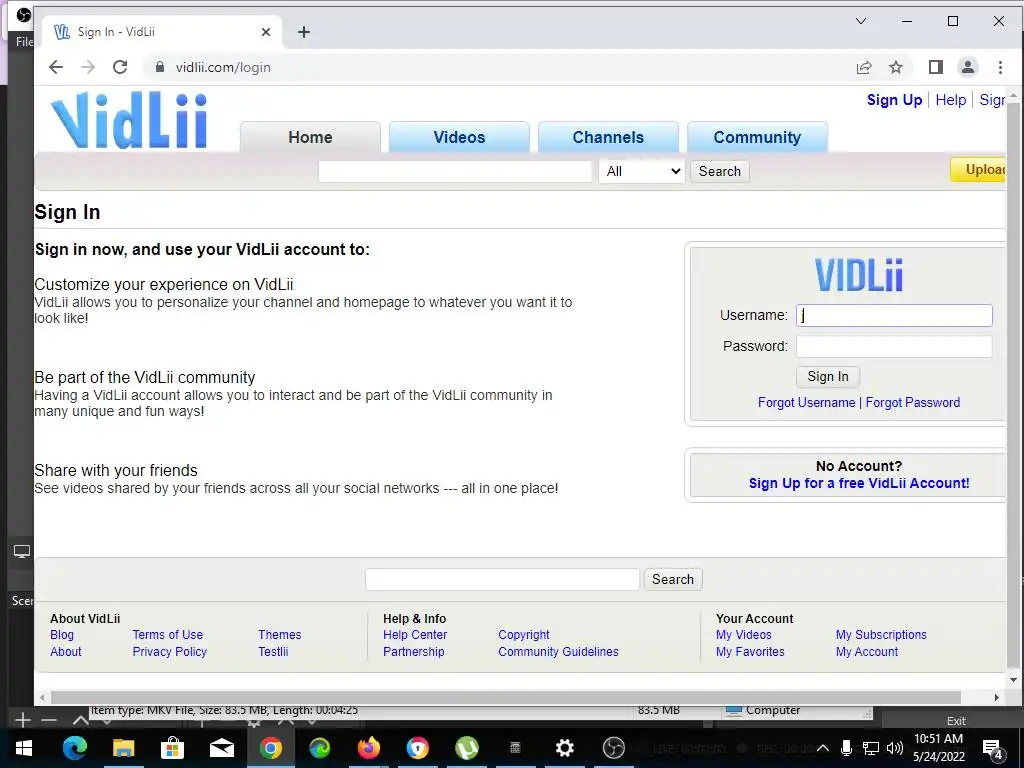1024x768 pixels.
Task: Open the Chrome profile avatar
Action: (968, 67)
